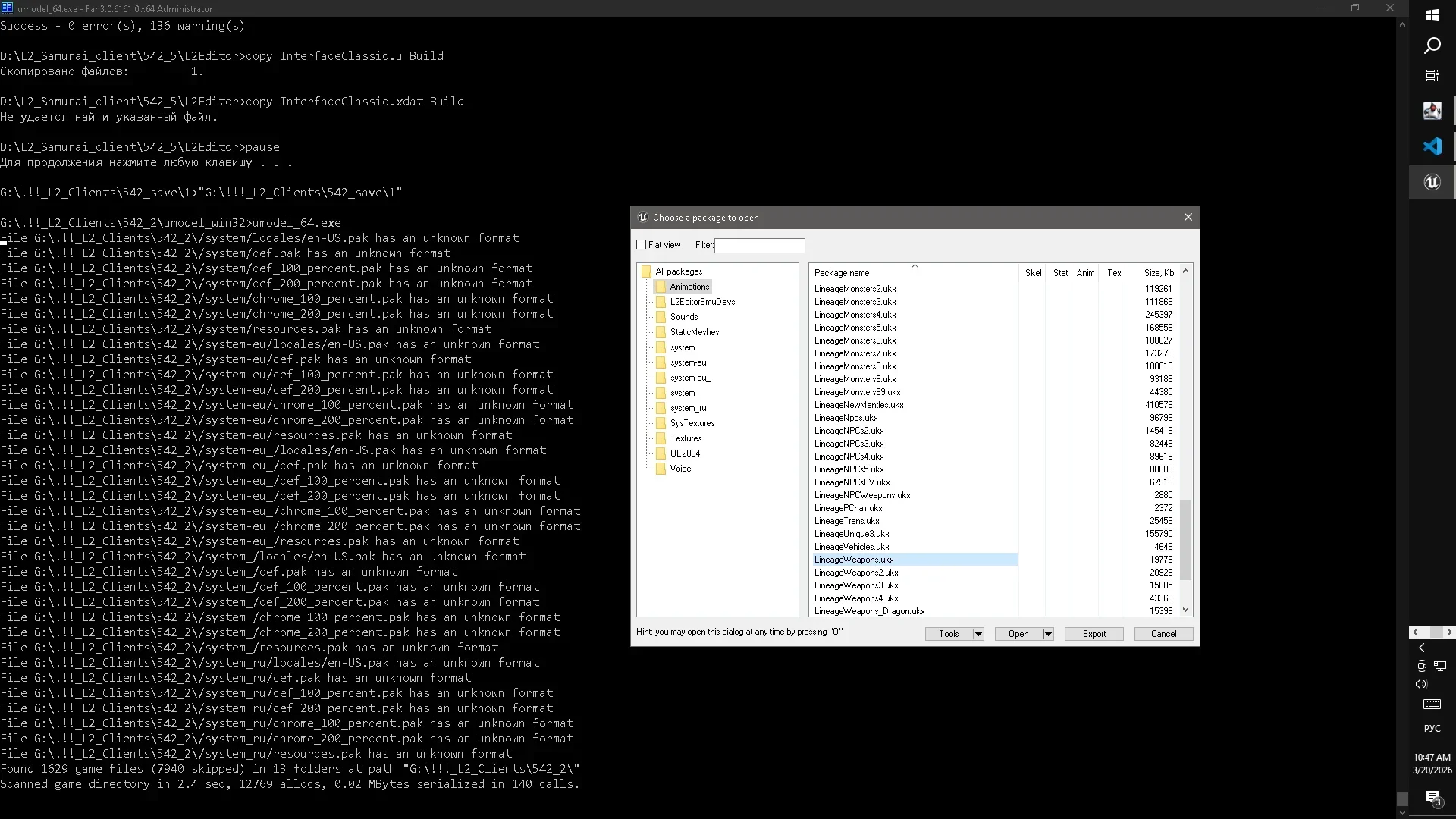
Task: Click the Meet Now camera tray icon
Action: coord(1422,666)
